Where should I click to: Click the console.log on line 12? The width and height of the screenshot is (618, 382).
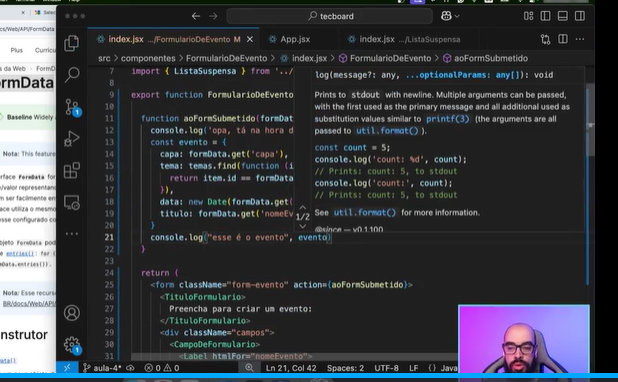(176, 130)
